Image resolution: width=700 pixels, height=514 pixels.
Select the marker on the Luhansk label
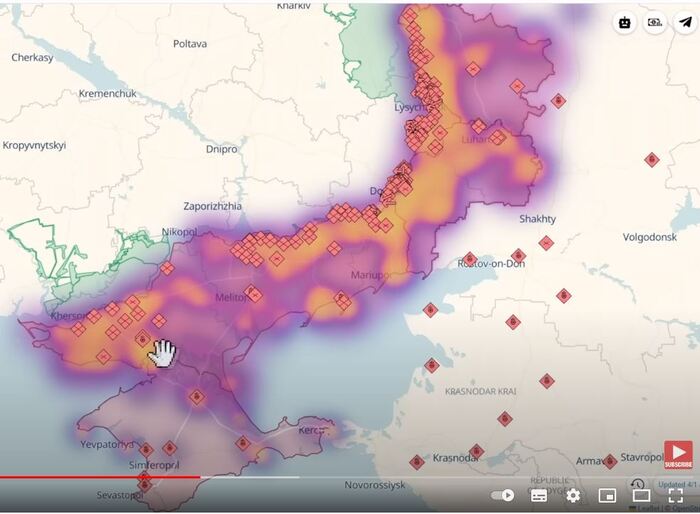497,138
